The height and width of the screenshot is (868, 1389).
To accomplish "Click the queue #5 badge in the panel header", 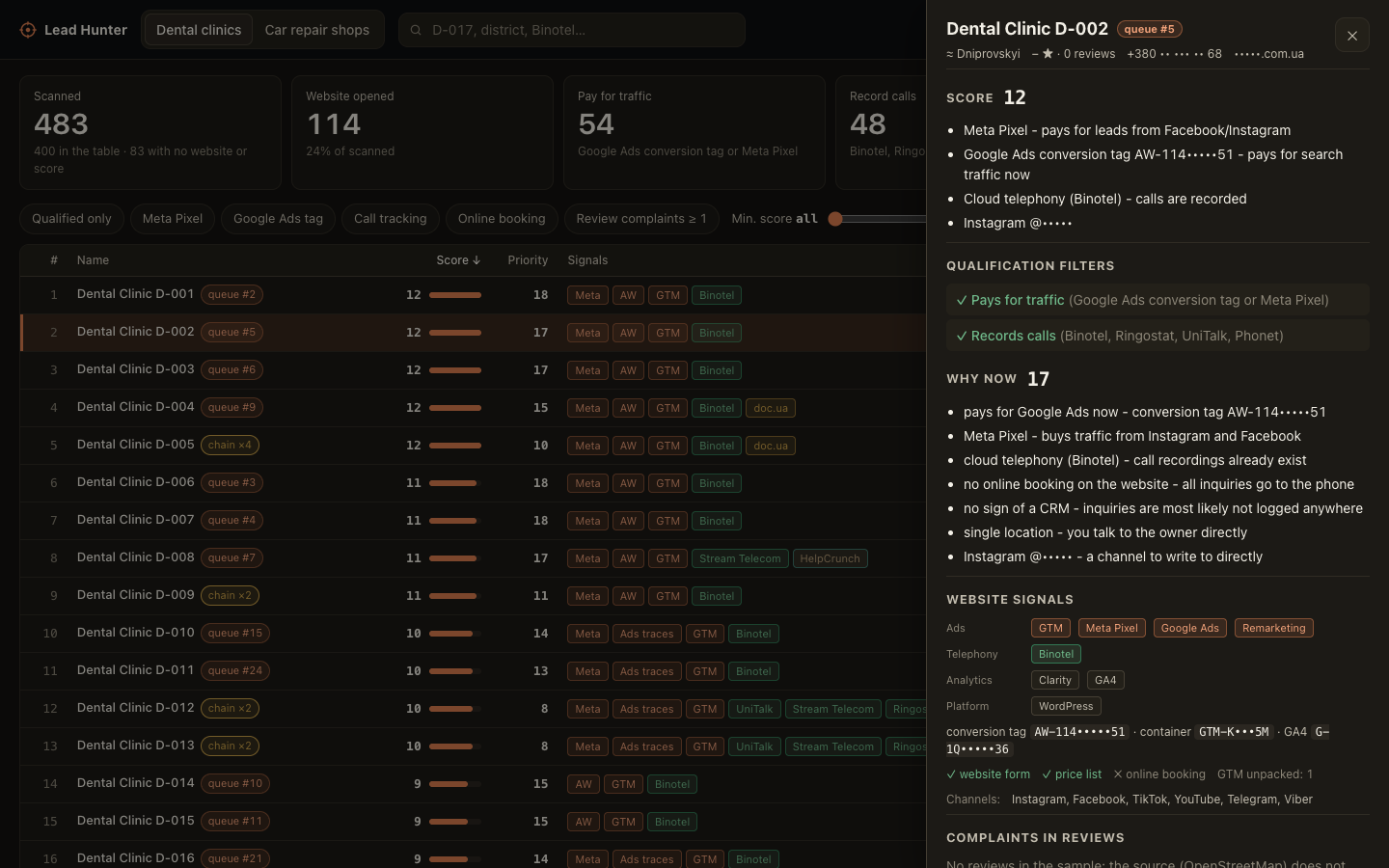I will (x=1150, y=29).
